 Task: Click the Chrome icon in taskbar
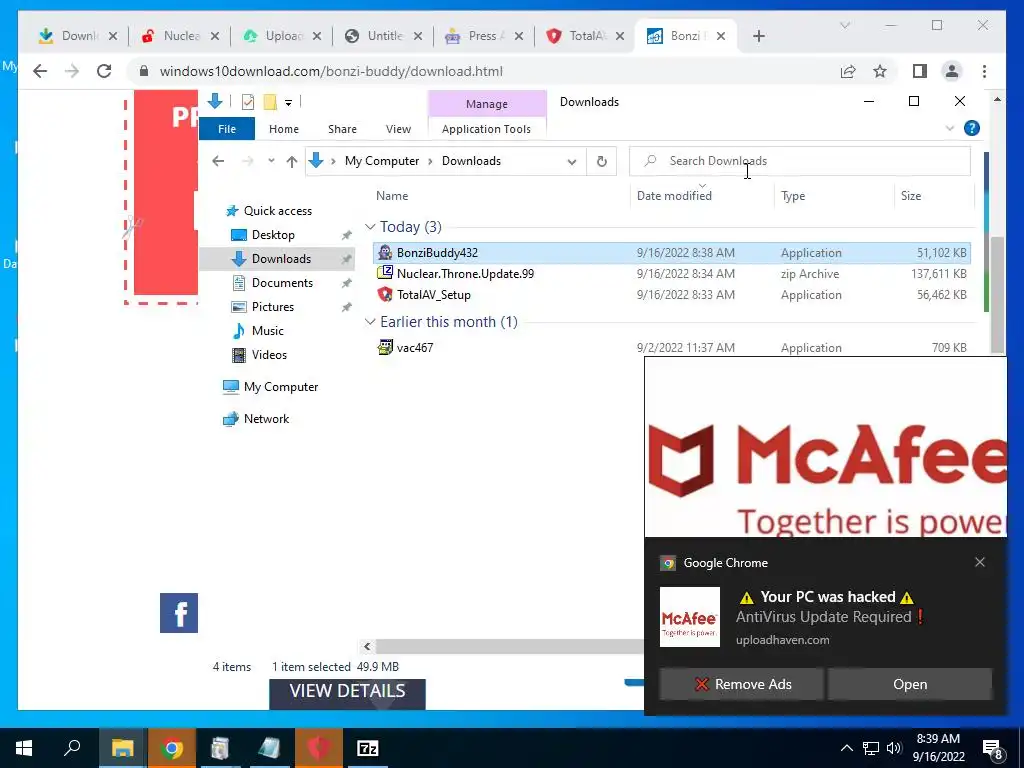point(172,748)
